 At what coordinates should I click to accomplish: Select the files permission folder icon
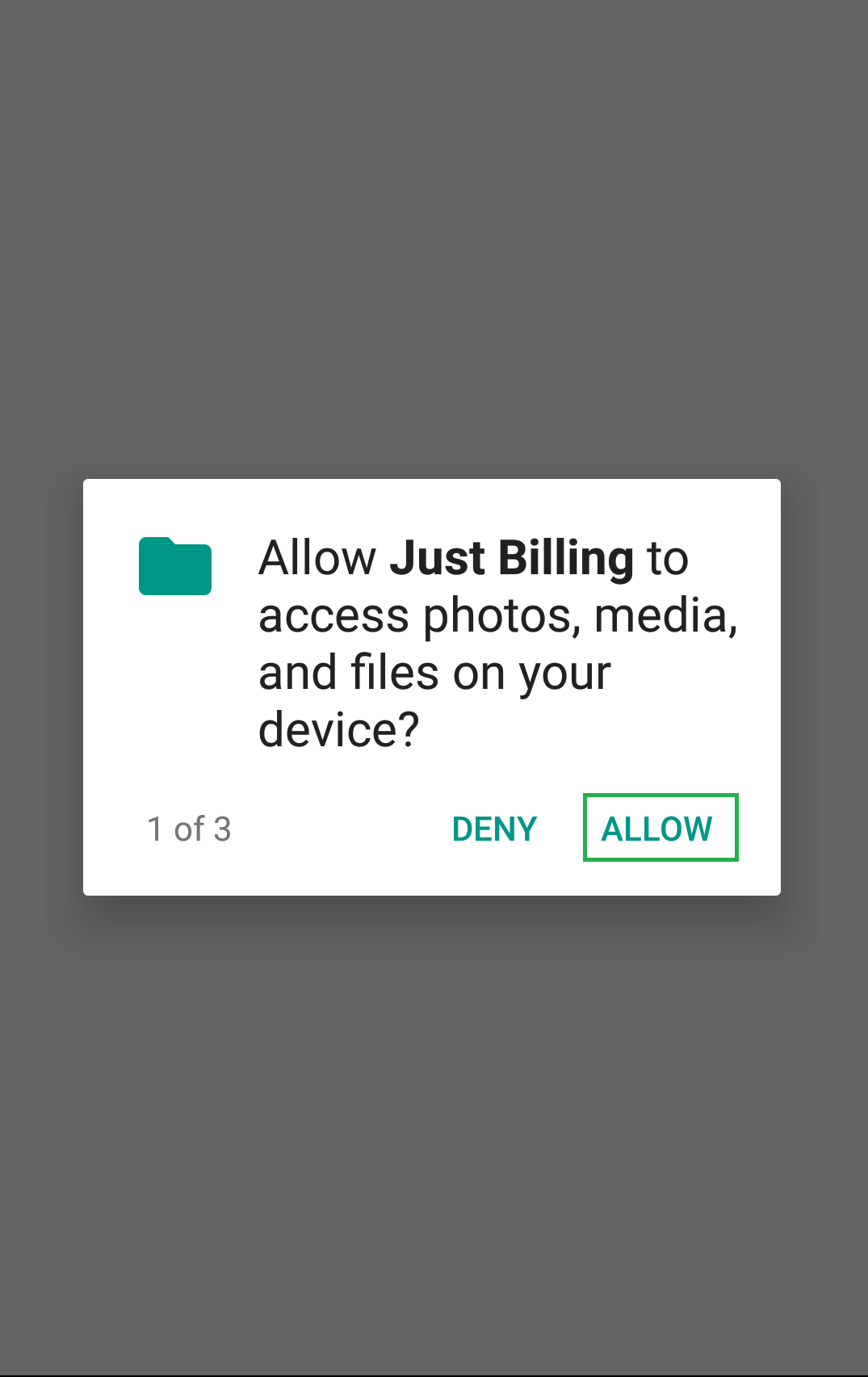175,566
